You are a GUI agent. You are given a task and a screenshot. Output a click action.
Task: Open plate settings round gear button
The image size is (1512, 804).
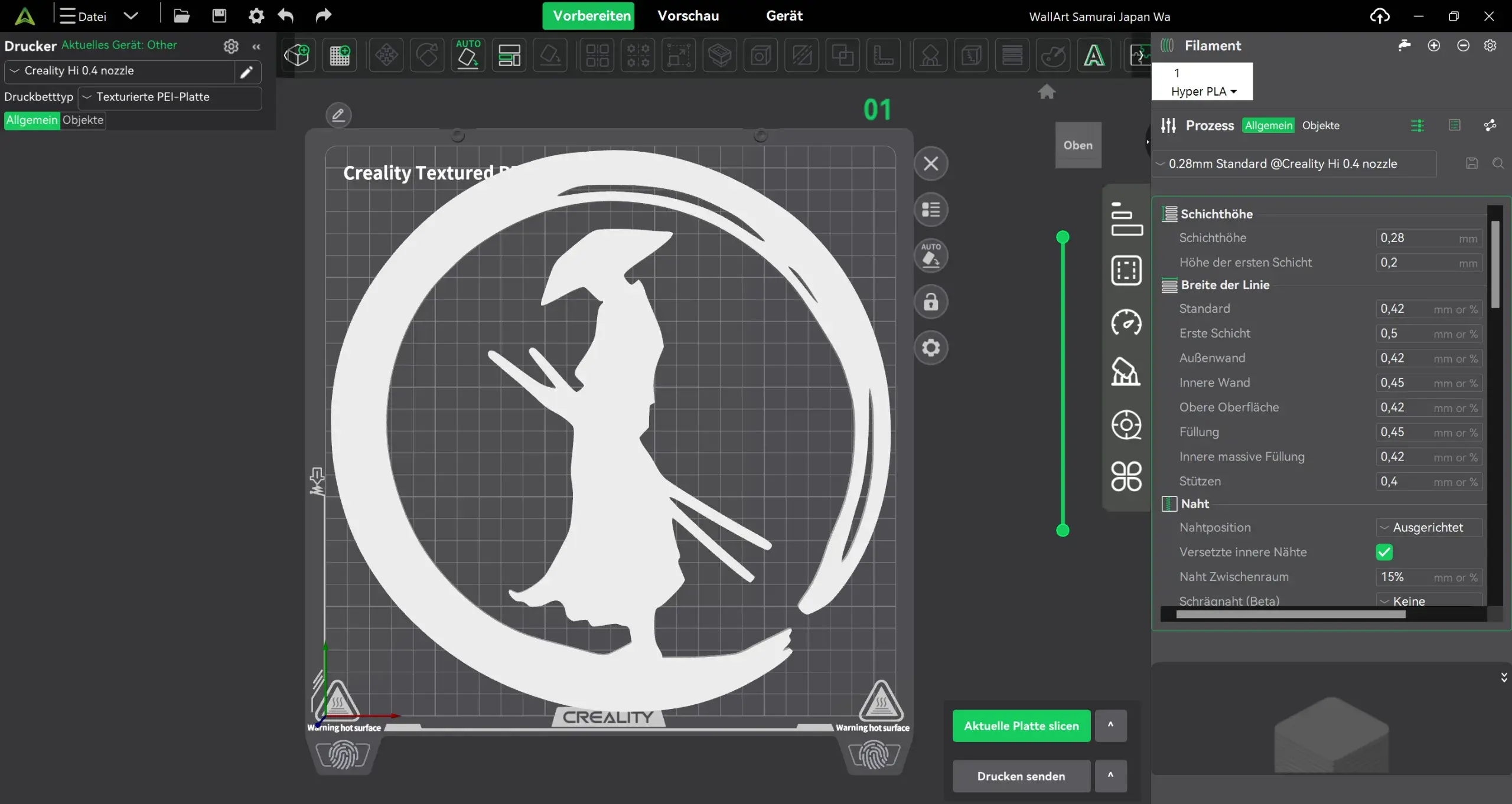(931, 348)
